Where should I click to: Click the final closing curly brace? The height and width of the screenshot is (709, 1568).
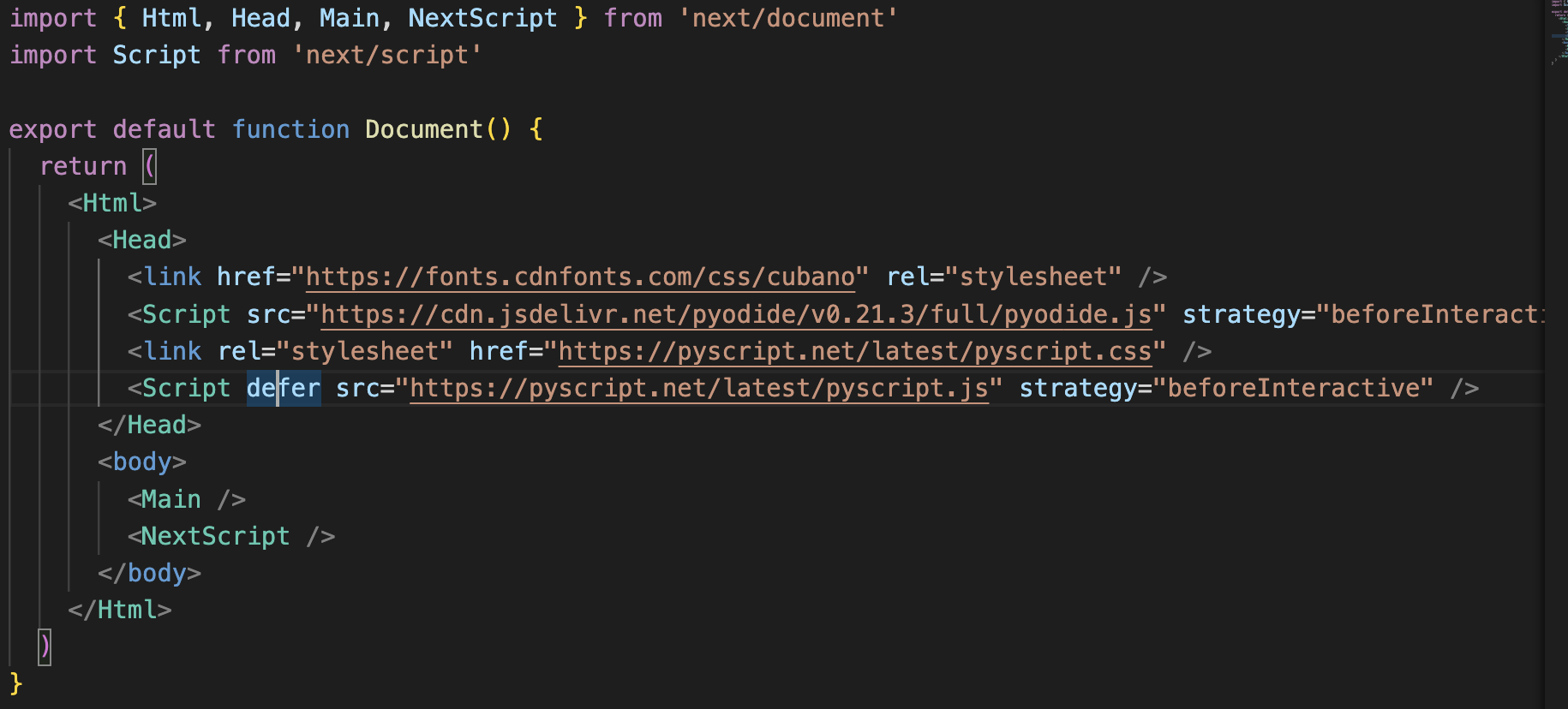tap(15, 684)
